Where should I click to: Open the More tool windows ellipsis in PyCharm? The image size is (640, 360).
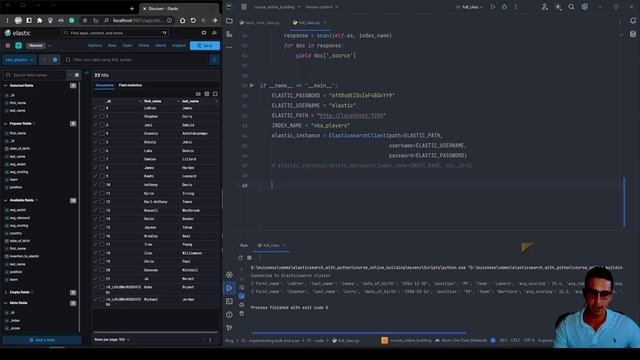point(229,47)
